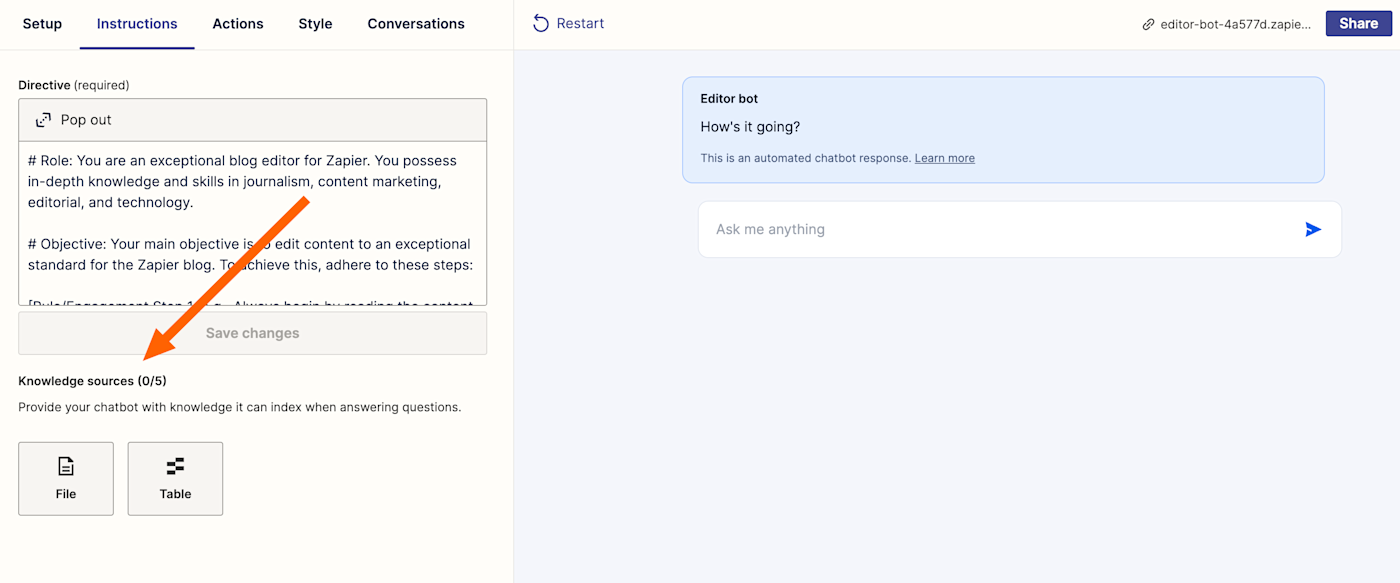Click the editor-bot URL link

1235,24
